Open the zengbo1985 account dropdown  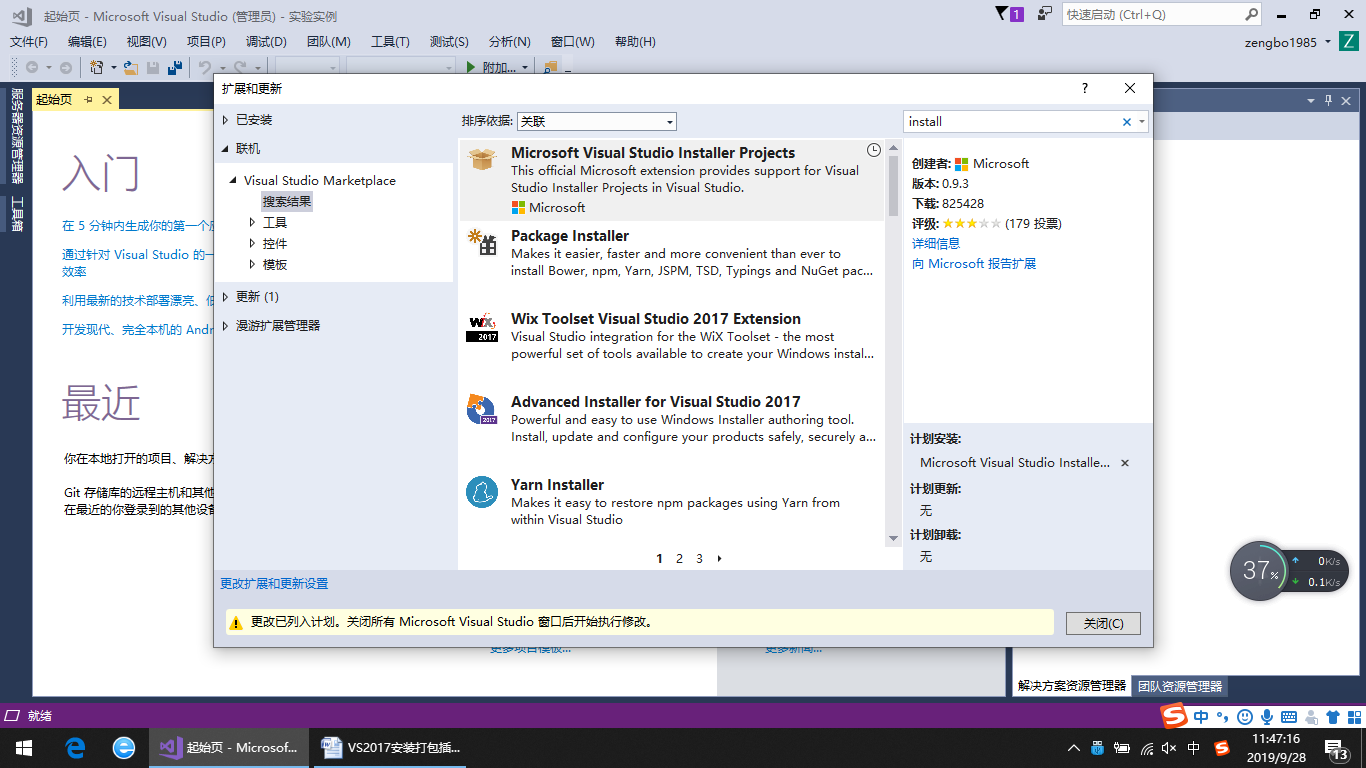[1328, 42]
